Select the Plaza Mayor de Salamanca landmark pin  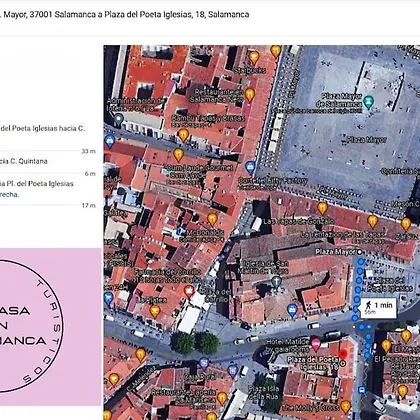click(368, 102)
